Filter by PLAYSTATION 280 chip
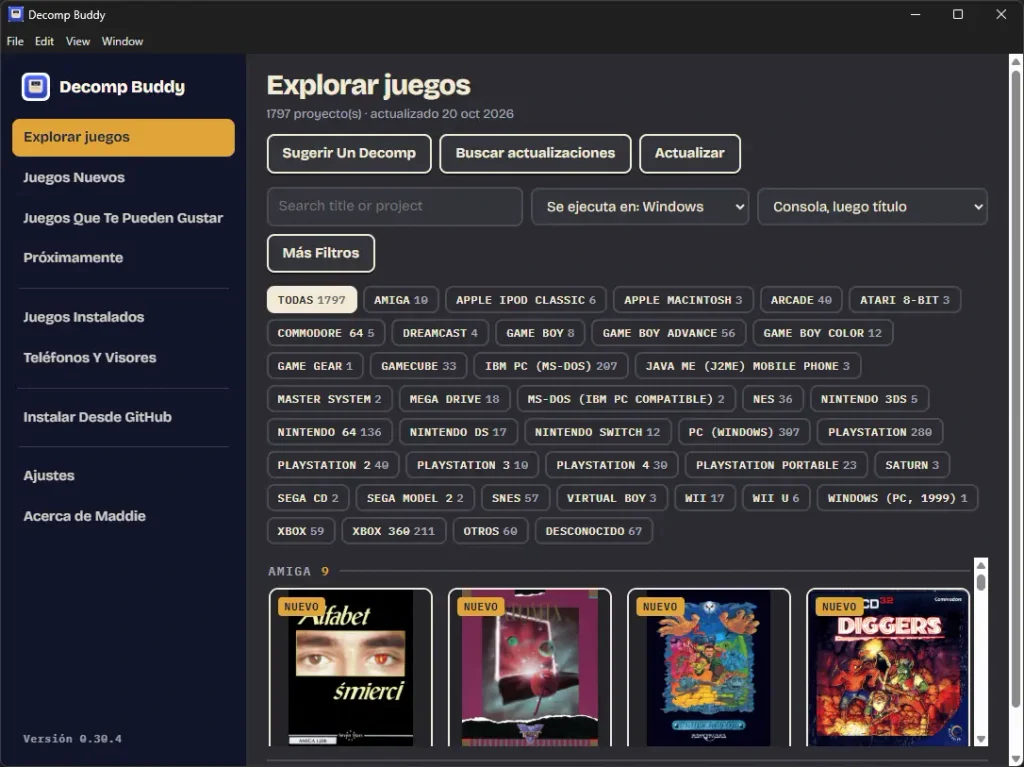The image size is (1024, 767). click(x=880, y=432)
